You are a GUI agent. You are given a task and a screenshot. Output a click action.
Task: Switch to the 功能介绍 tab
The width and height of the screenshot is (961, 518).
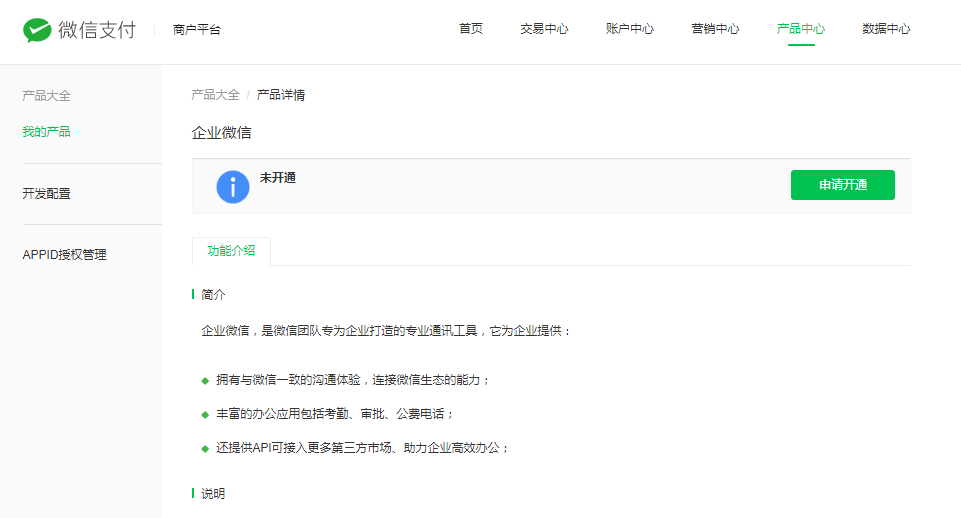(x=231, y=251)
